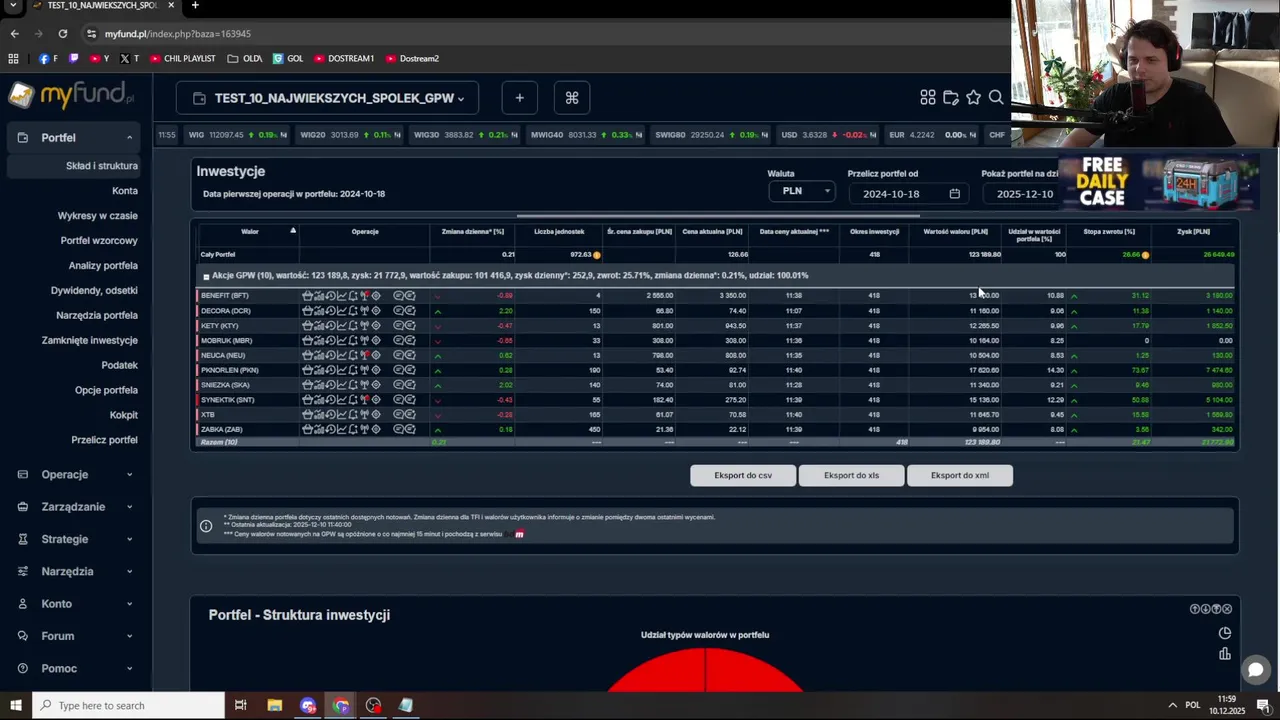Open portfolio selector TEST_10_NAJWIEKSZYCH_SPOLEK_GPW

[328, 98]
